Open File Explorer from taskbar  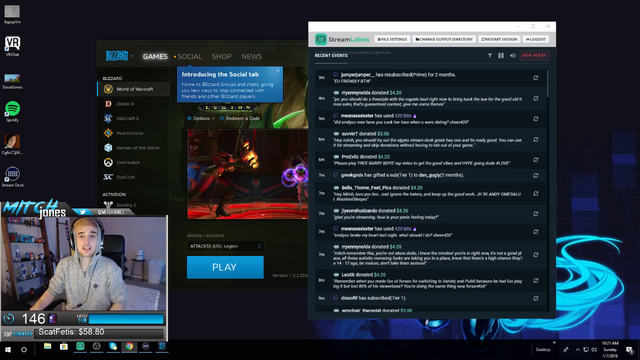(47, 347)
